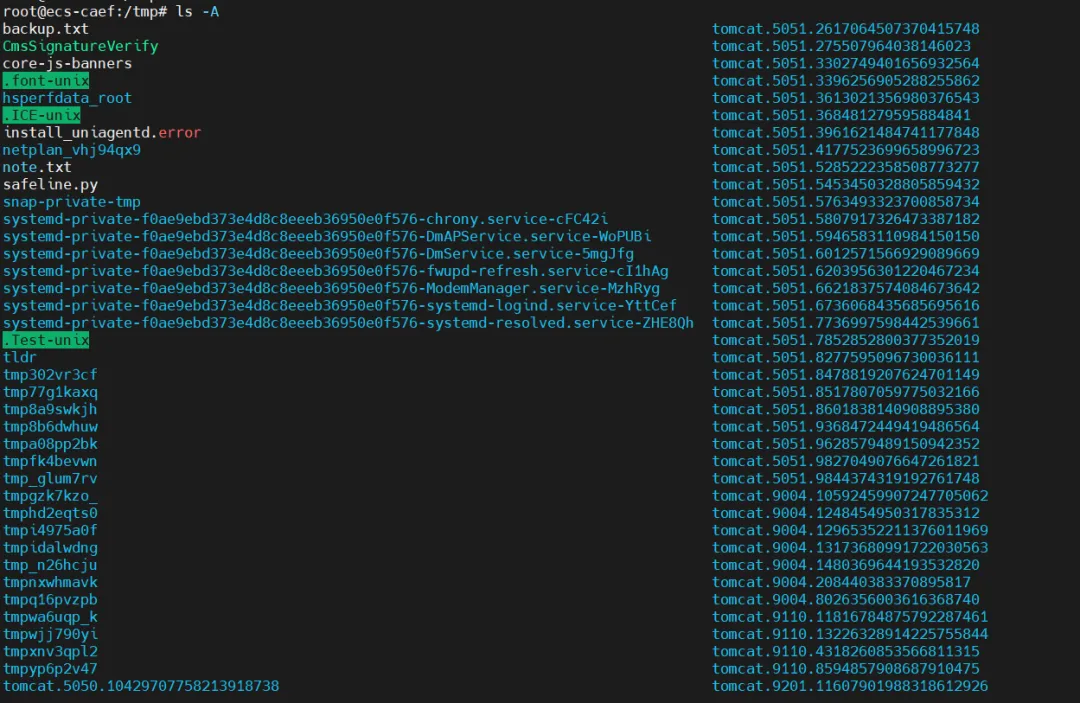The height and width of the screenshot is (703, 1080).
Task: Select the tomcat.5050 directory entry
Action: (x=141, y=686)
